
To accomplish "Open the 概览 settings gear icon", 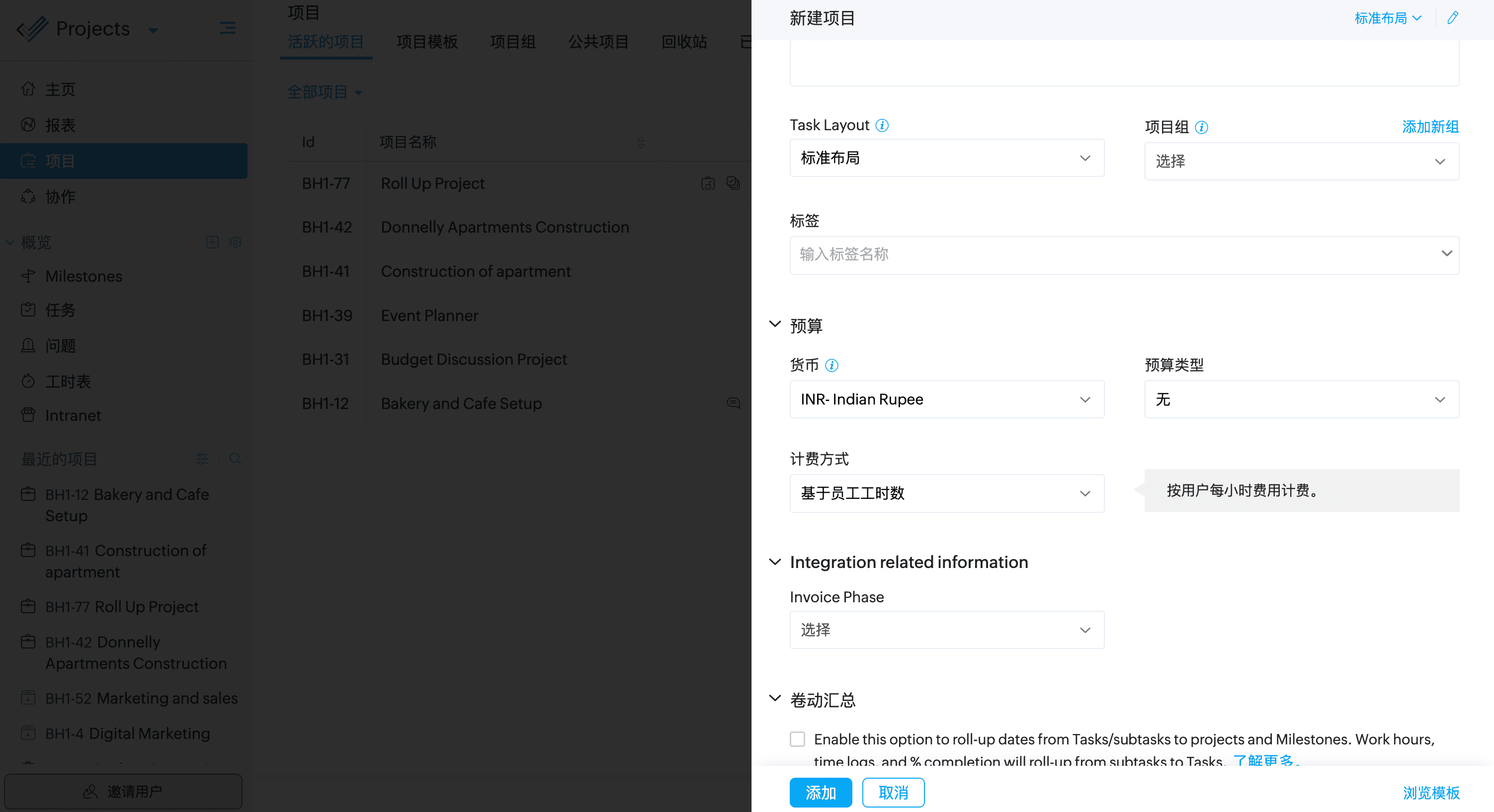I will tap(235, 242).
